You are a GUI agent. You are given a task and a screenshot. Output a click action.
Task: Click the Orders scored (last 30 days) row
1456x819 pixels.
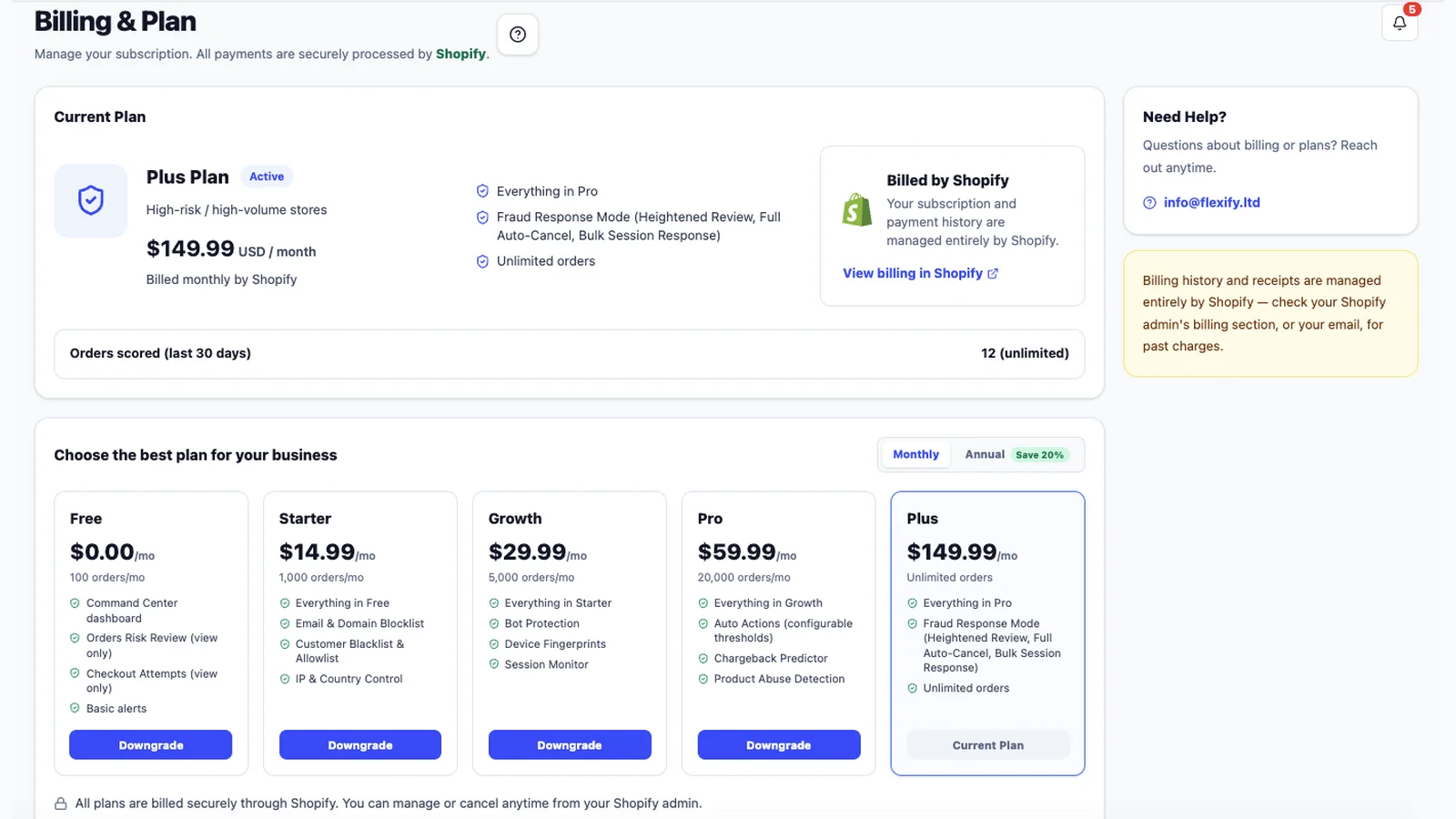[x=570, y=354]
